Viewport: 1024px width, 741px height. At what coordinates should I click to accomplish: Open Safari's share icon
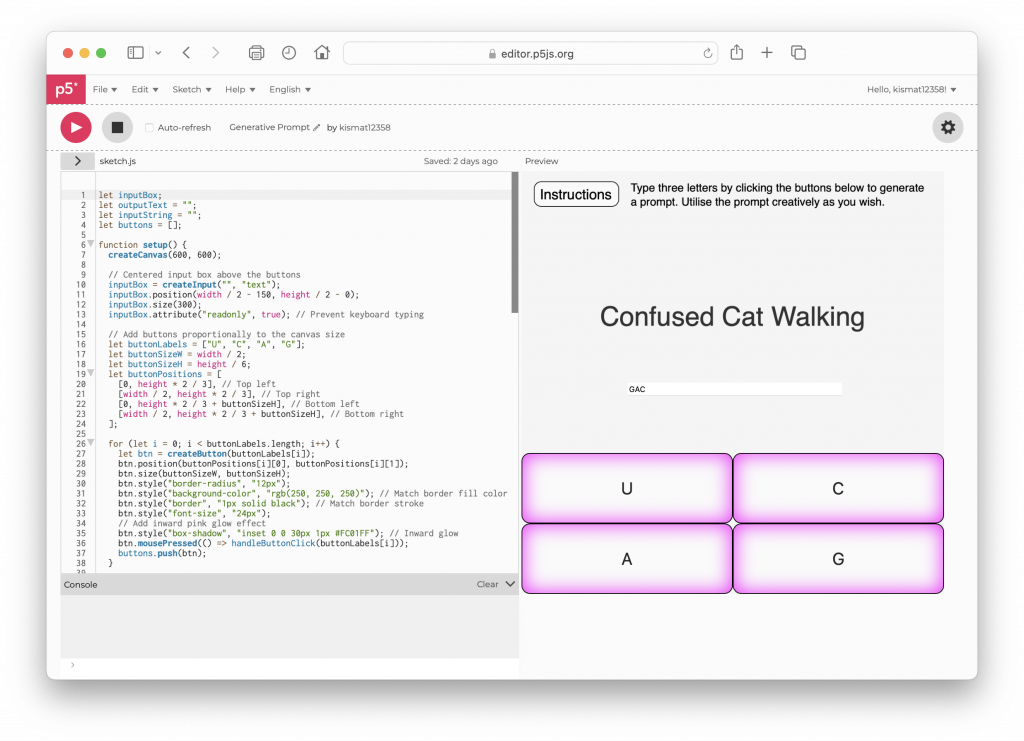[737, 53]
